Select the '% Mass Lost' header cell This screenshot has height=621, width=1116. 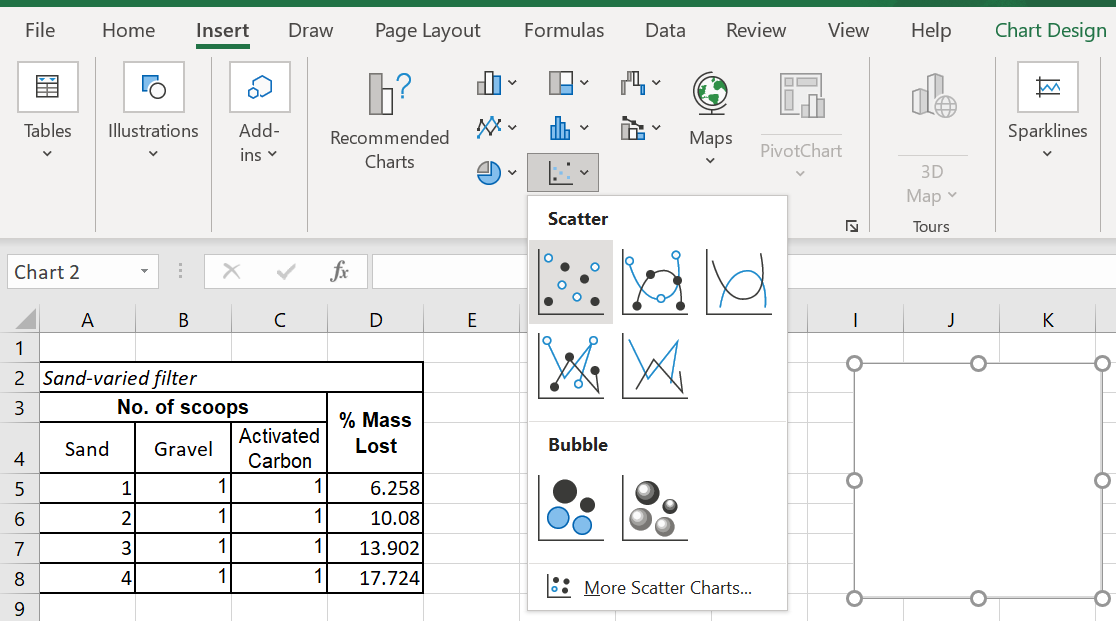point(375,432)
